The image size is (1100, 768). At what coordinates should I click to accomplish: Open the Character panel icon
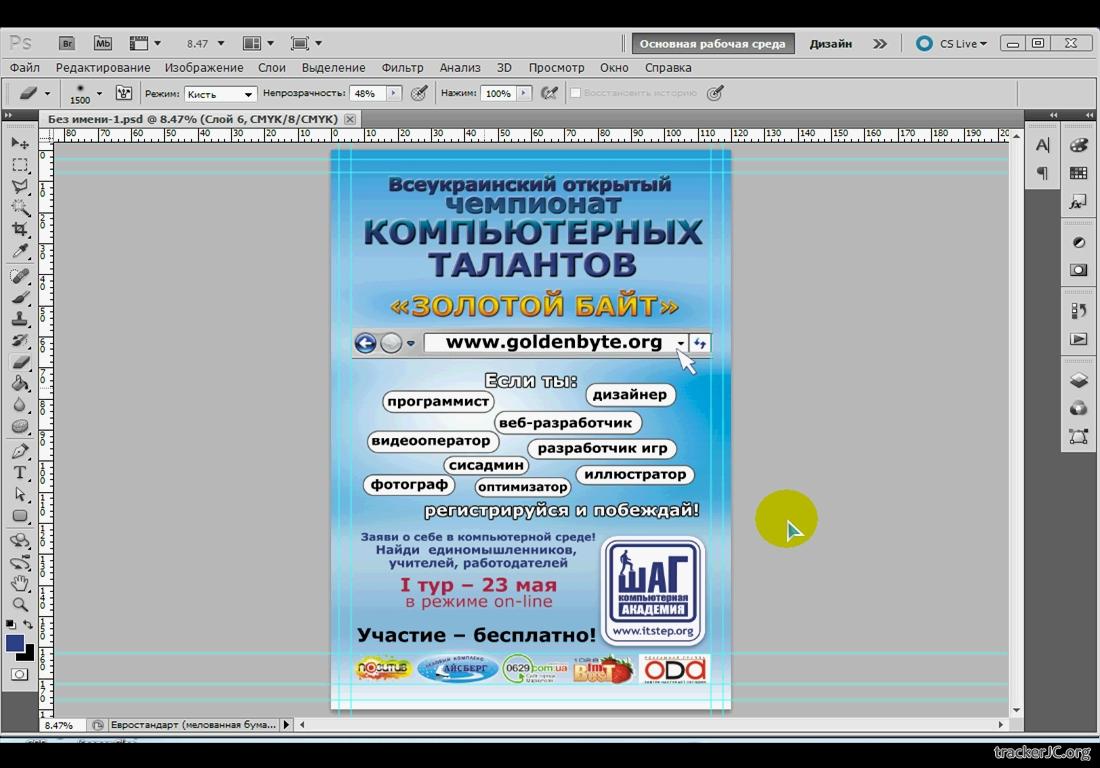[x=1042, y=146]
